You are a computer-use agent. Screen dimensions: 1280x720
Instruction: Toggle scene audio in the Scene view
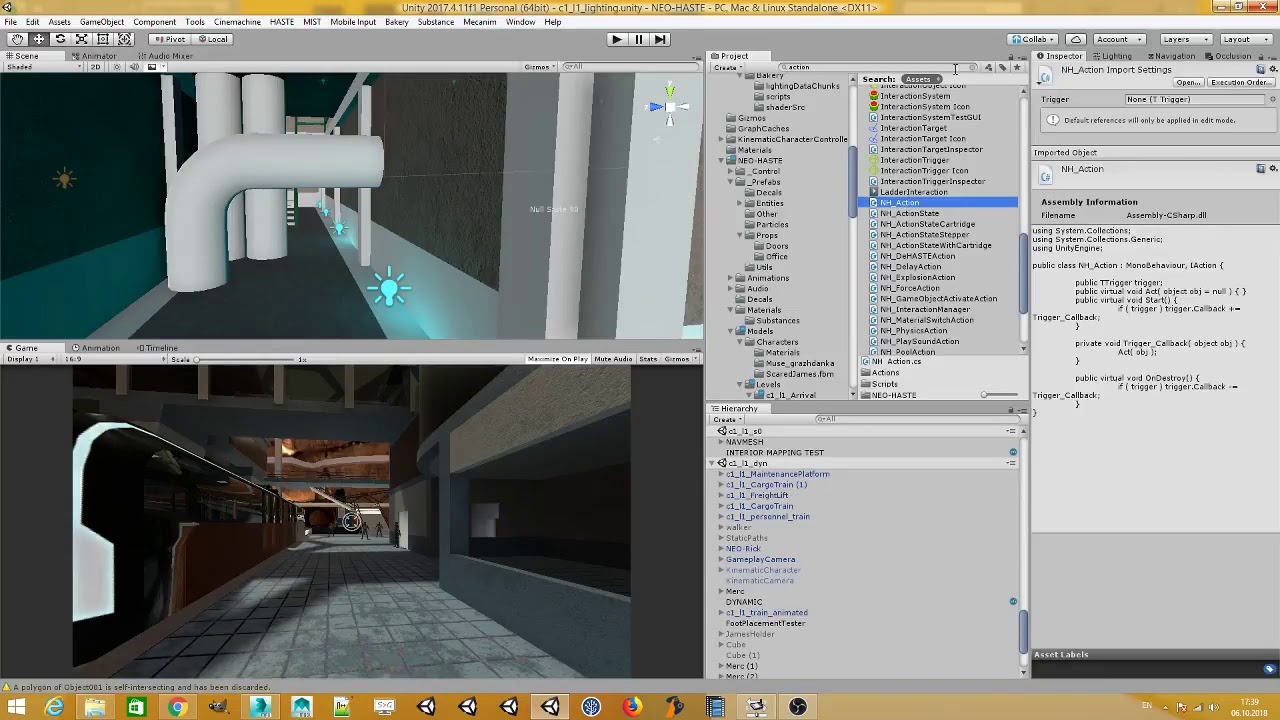134,67
